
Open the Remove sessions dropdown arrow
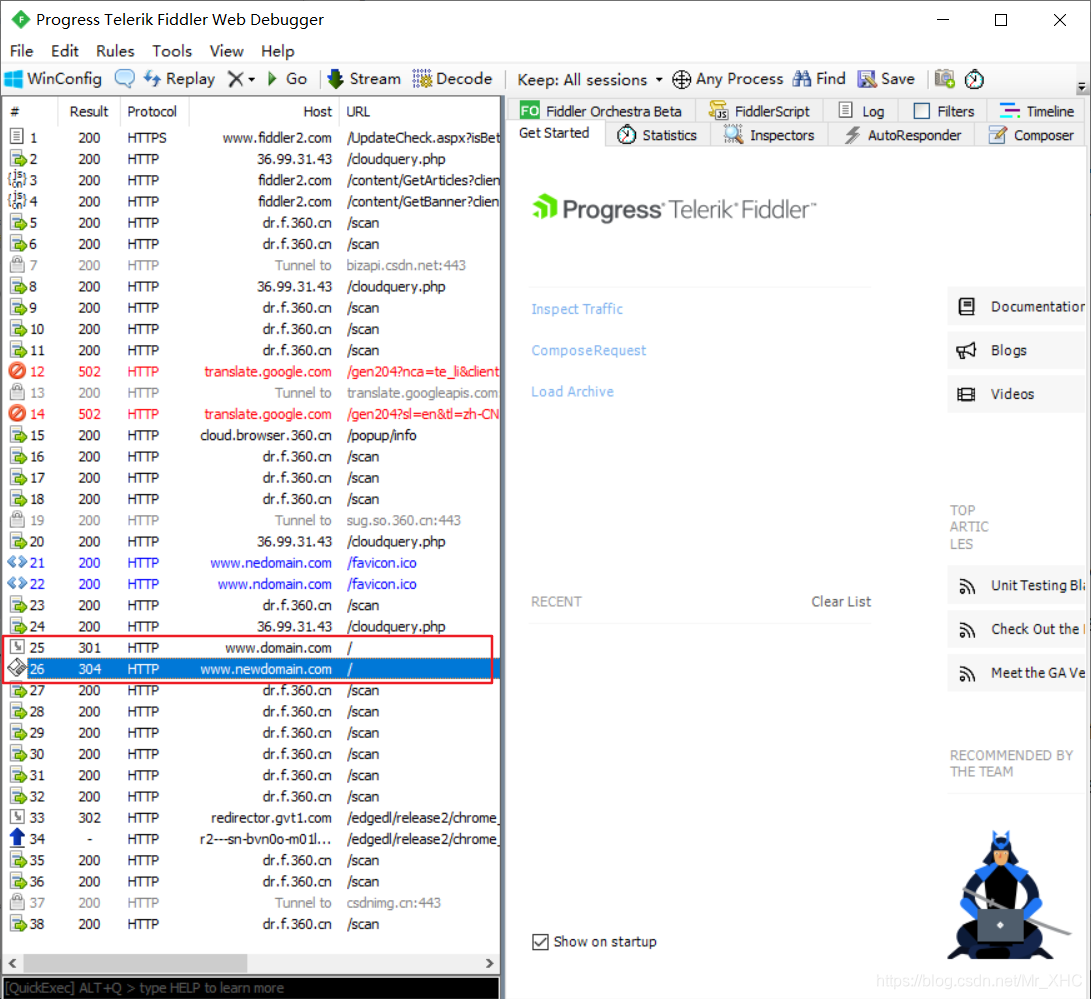(252, 80)
